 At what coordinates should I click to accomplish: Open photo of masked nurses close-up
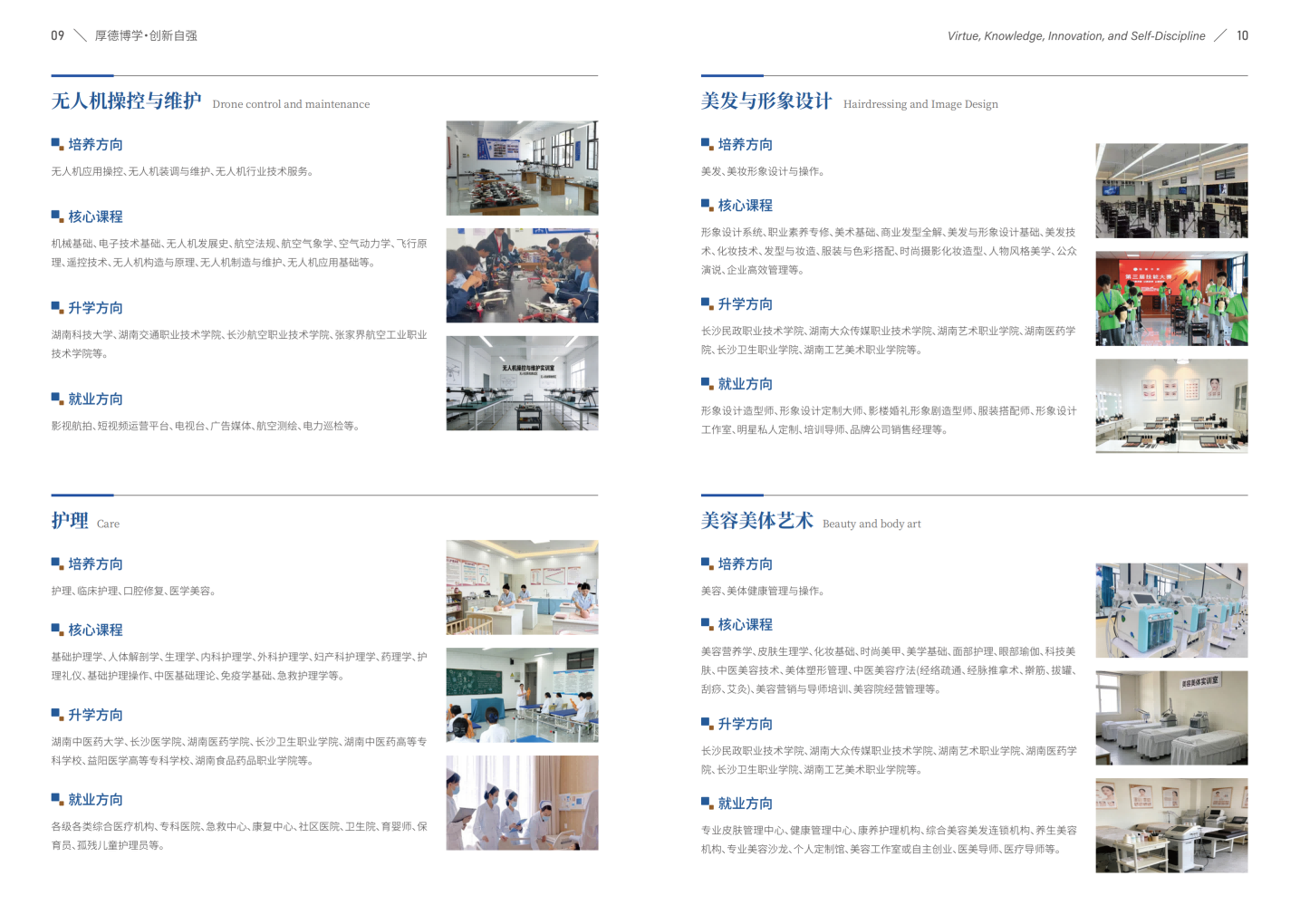tap(522, 803)
